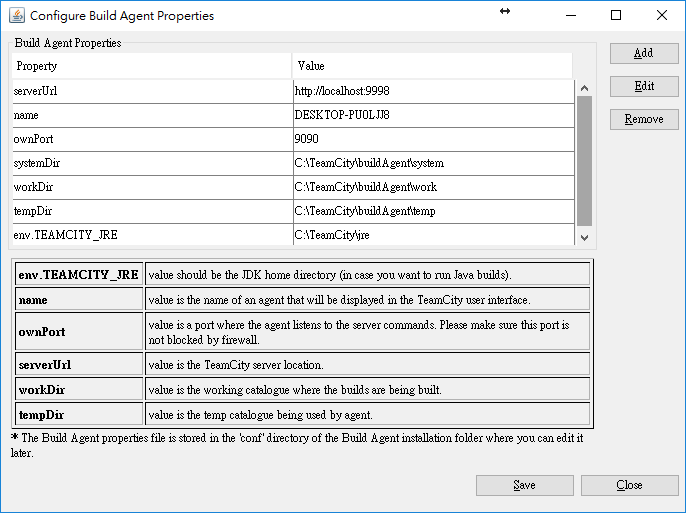The height and width of the screenshot is (513, 686).
Task: Click bold serverUrl in description table
Action: (x=45, y=365)
